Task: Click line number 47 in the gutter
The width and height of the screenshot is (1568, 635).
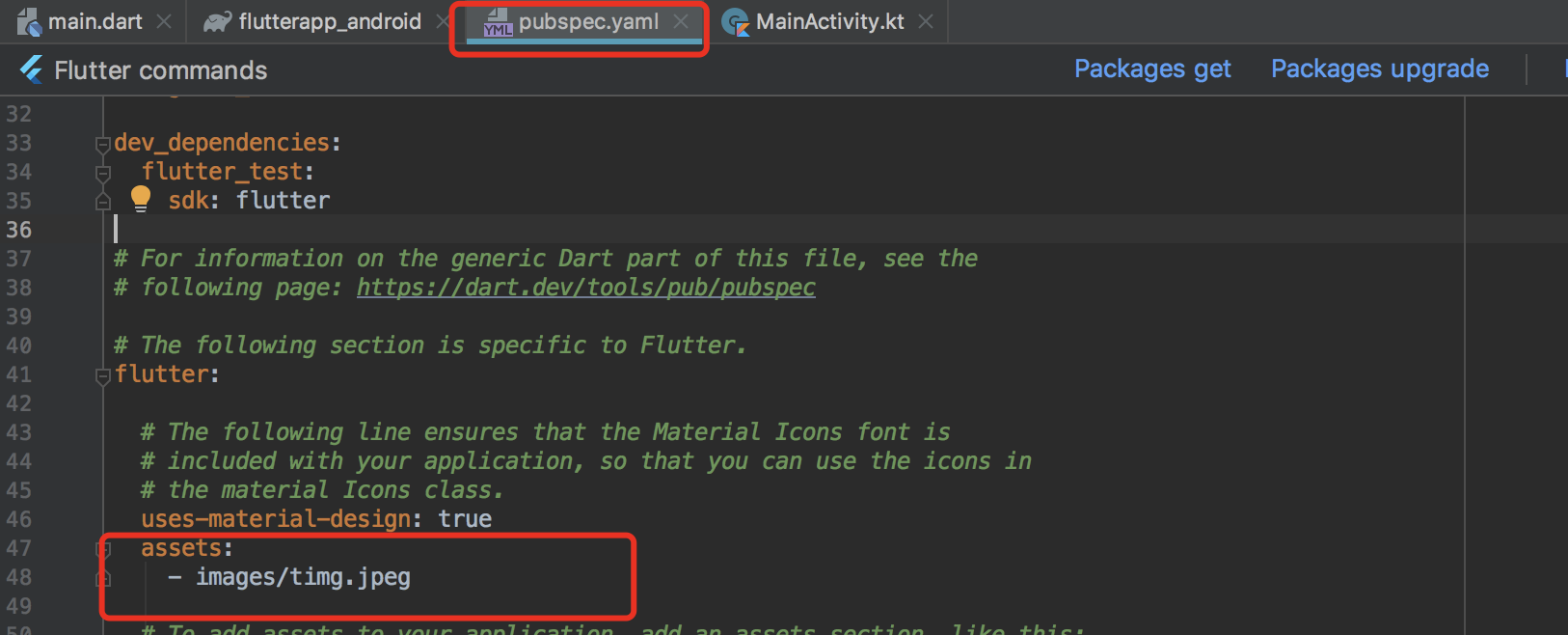Action: pos(19,548)
